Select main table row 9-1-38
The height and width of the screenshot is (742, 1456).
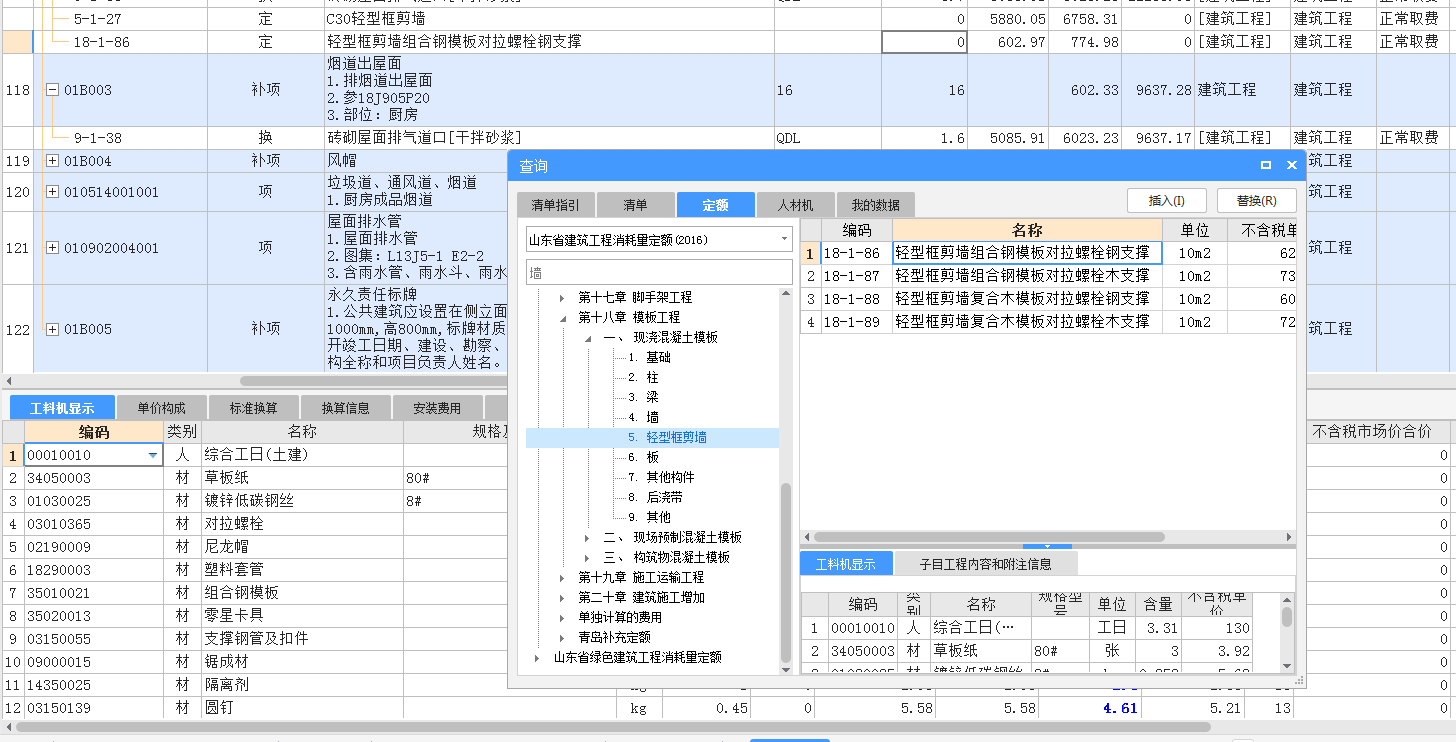[728, 138]
